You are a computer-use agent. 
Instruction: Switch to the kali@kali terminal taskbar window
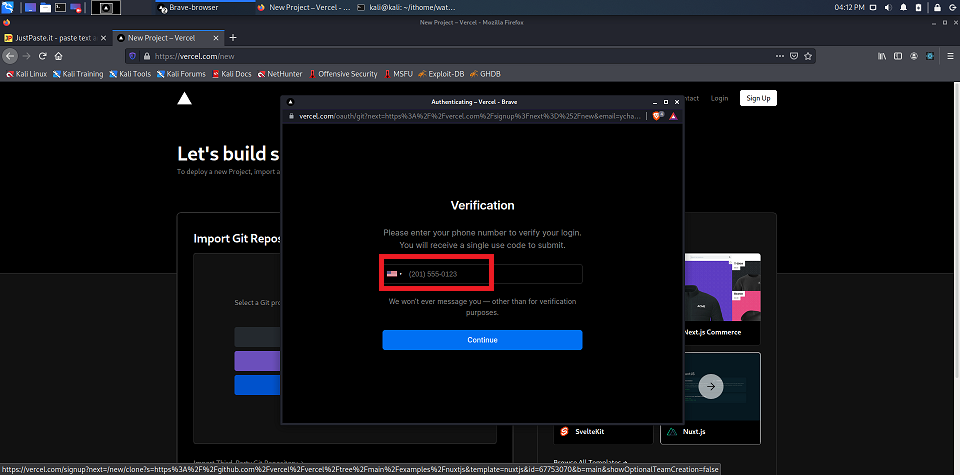[405, 7]
